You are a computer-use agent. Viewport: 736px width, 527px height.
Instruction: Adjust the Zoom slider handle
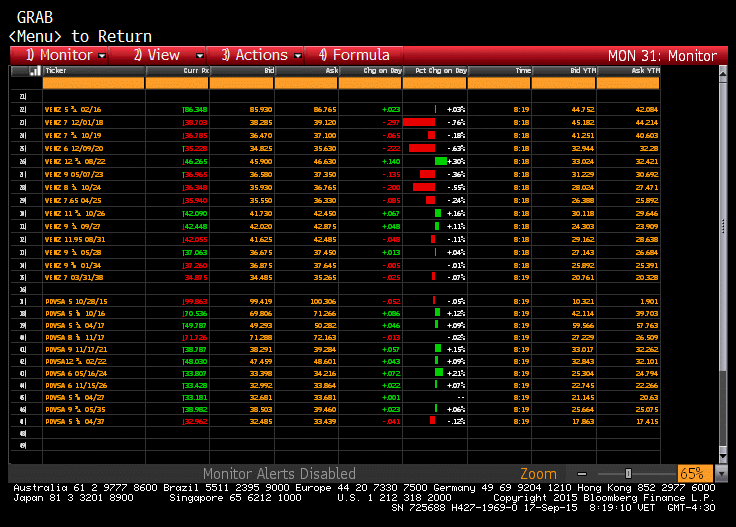pyautogui.click(x=628, y=474)
